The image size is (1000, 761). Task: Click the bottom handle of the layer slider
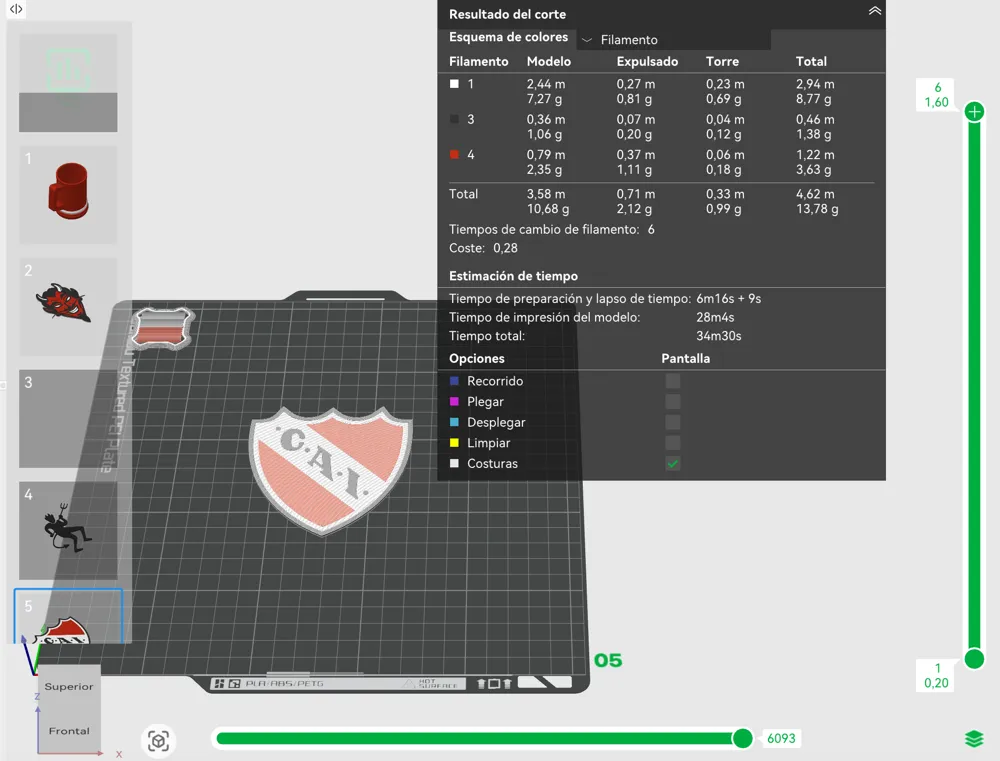tap(974, 658)
